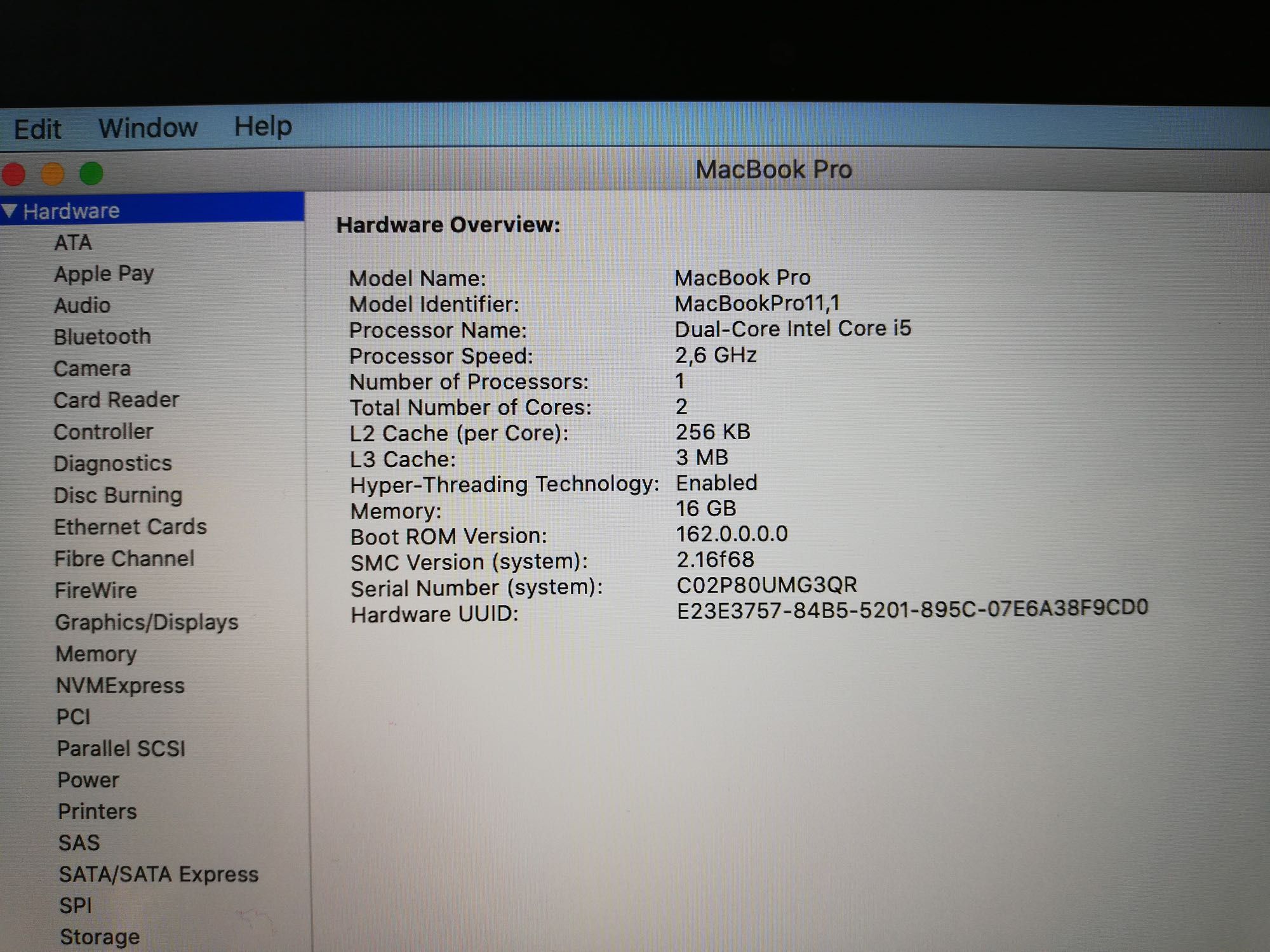Click the MacBook Pro window title
Image resolution: width=1270 pixels, height=952 pixels.
coord(773,169)
